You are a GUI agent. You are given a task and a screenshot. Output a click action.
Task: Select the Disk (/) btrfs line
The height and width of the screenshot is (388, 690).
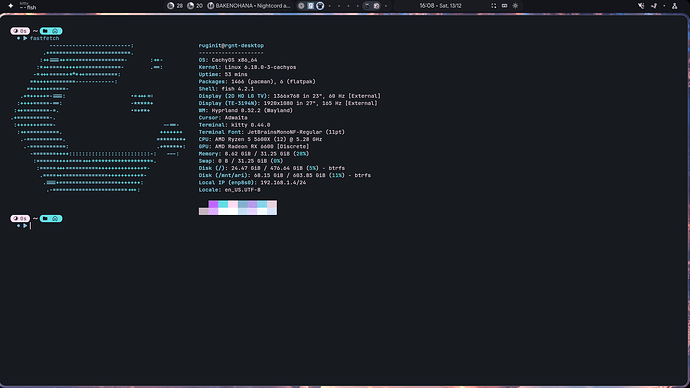[x=272, y=168]
